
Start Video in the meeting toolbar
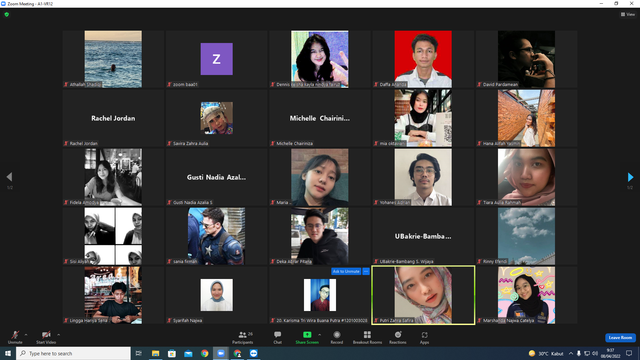(46, 337)
